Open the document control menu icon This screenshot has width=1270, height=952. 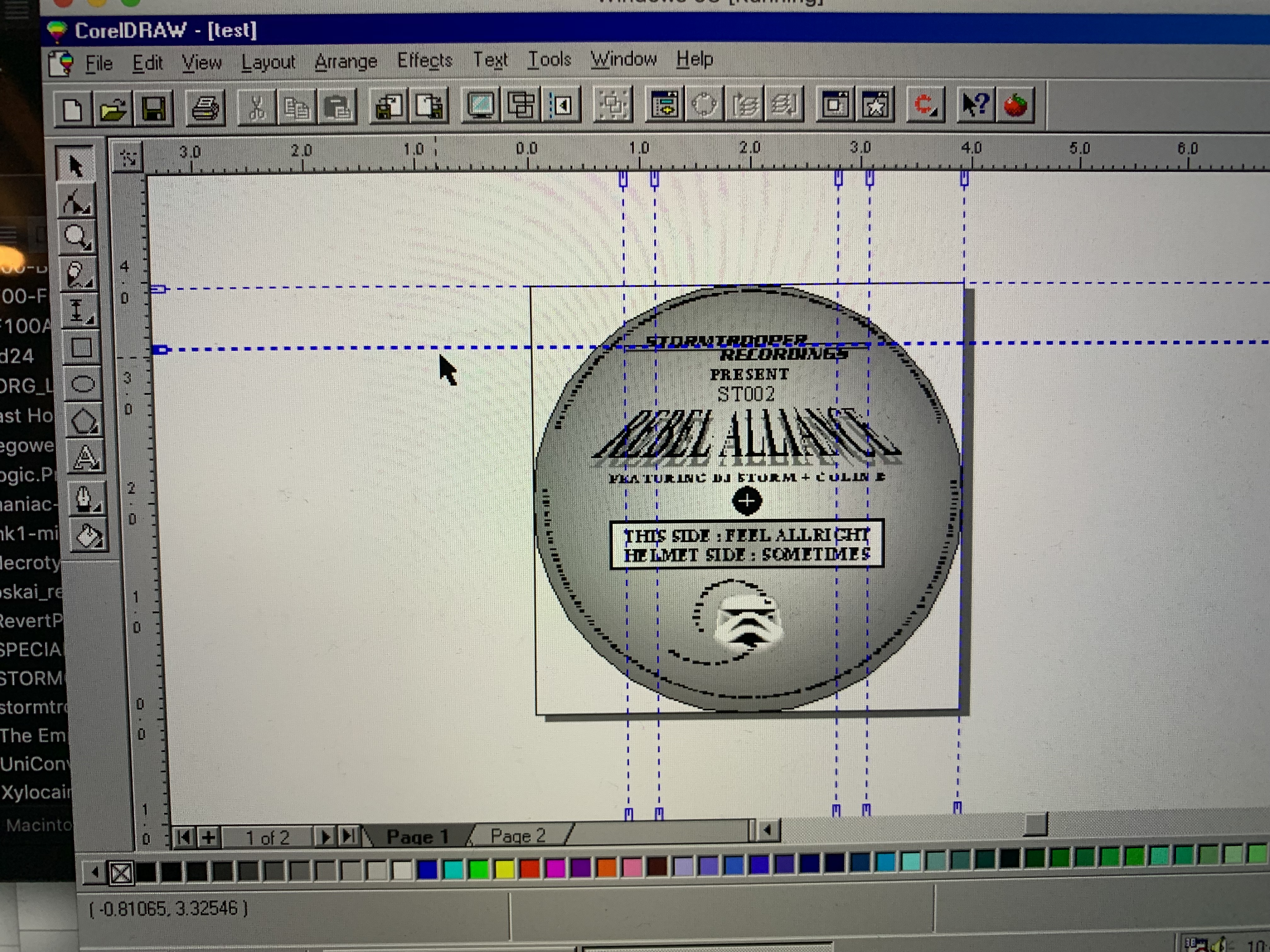[x=61, y=63]
